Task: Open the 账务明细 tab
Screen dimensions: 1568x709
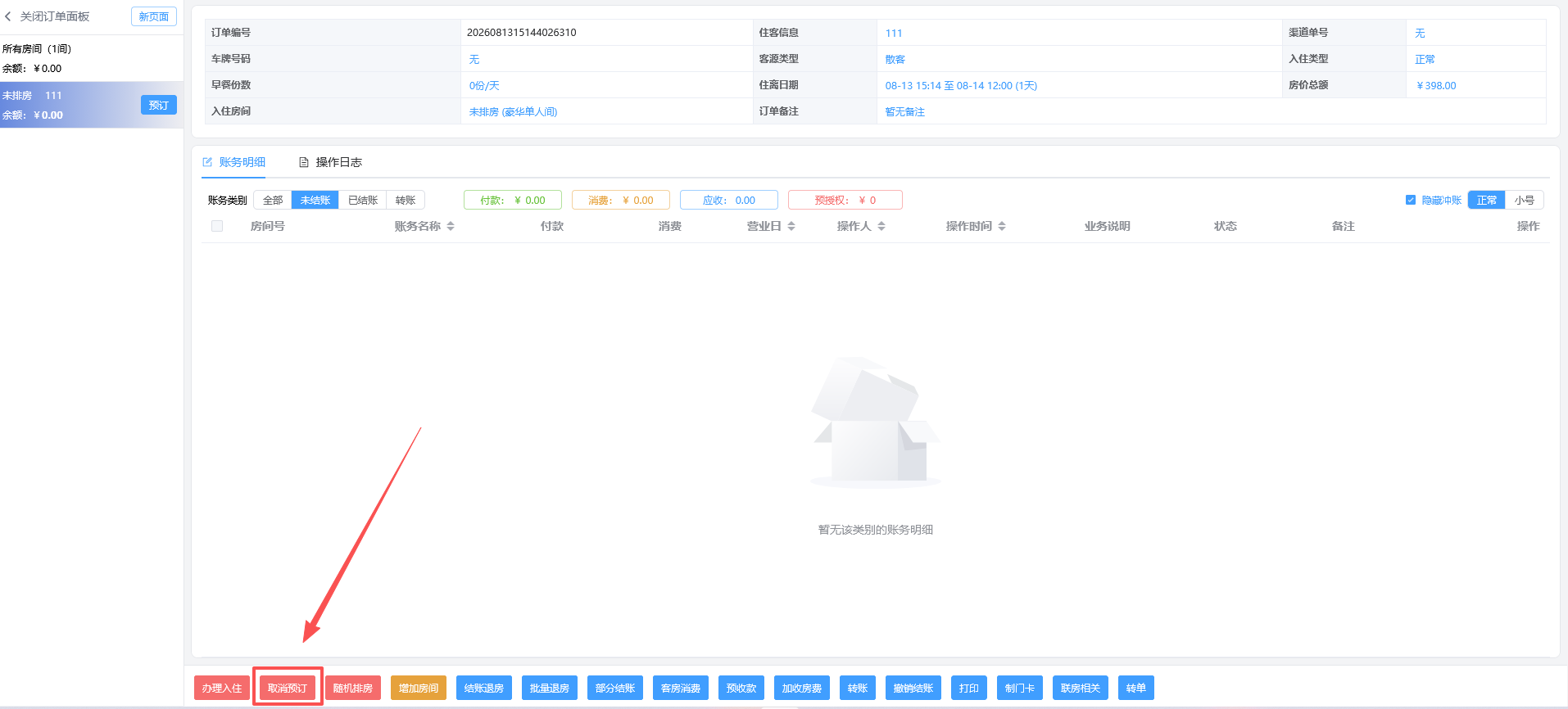Action: (234, 162)
